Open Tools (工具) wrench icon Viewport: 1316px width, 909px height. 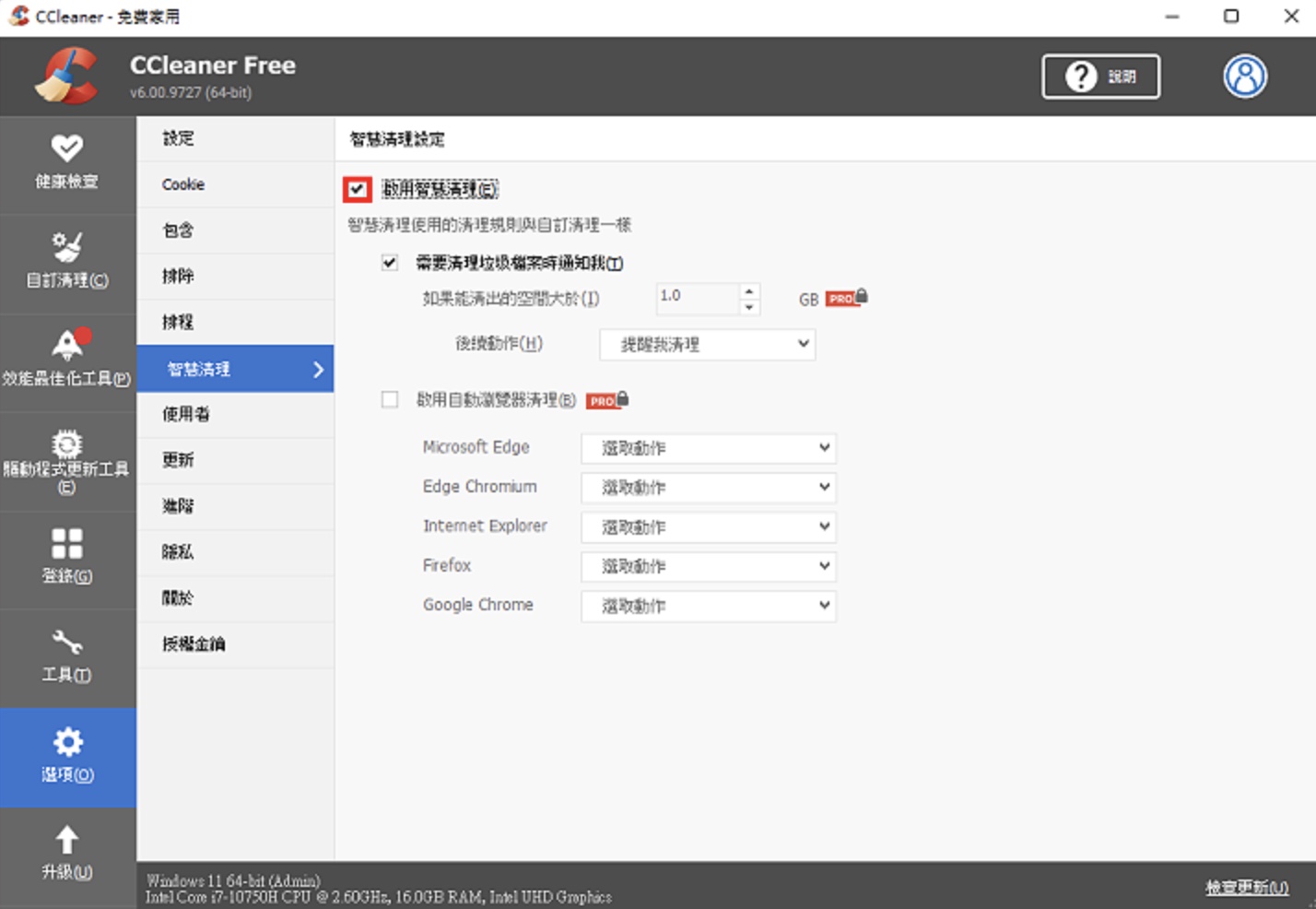click(66, 642)
